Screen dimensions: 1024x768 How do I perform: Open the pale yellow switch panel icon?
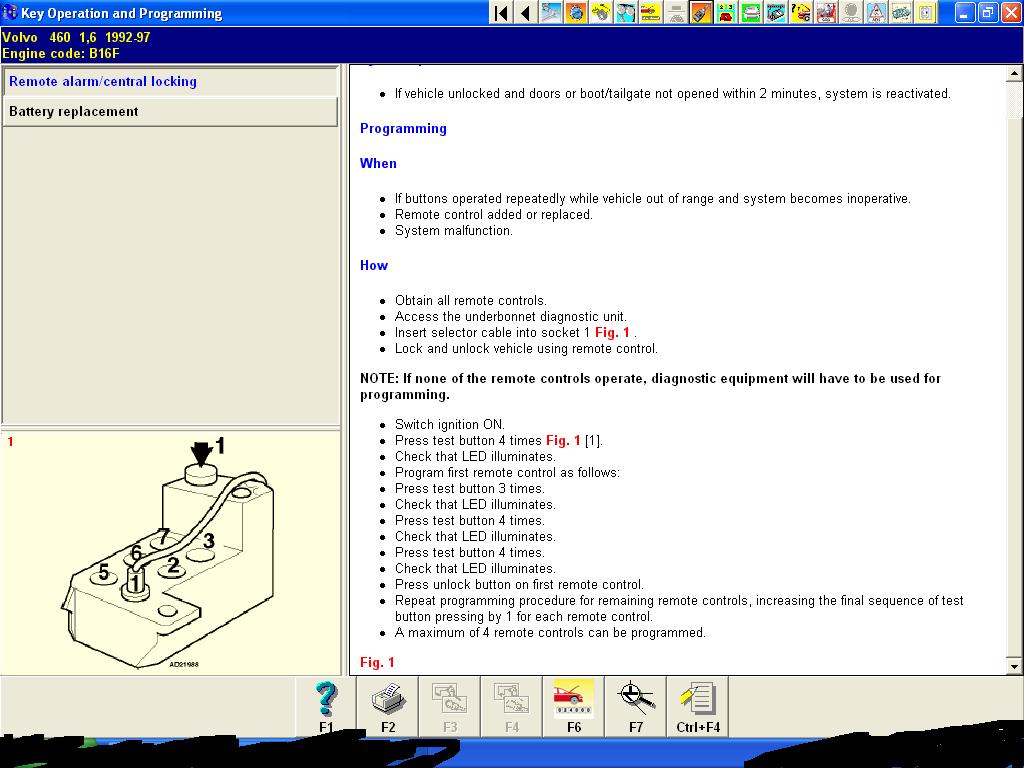tap(925, 12)
